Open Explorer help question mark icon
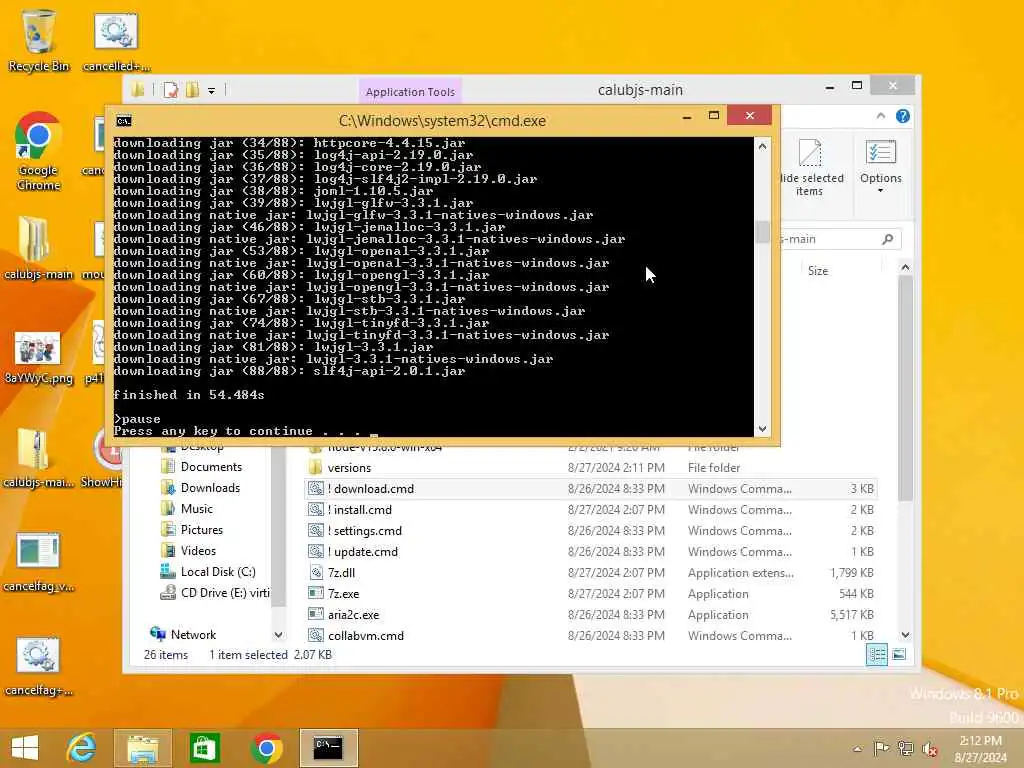 (x=903, y=116)
